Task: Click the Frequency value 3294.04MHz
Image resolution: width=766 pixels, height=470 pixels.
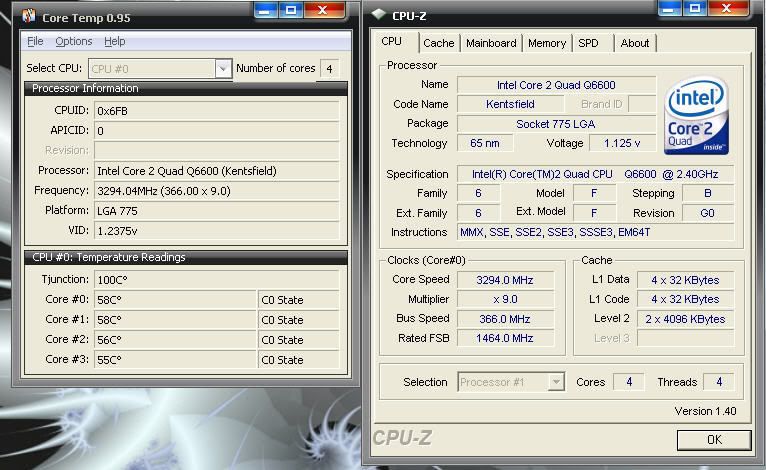Action: (216, 191)
